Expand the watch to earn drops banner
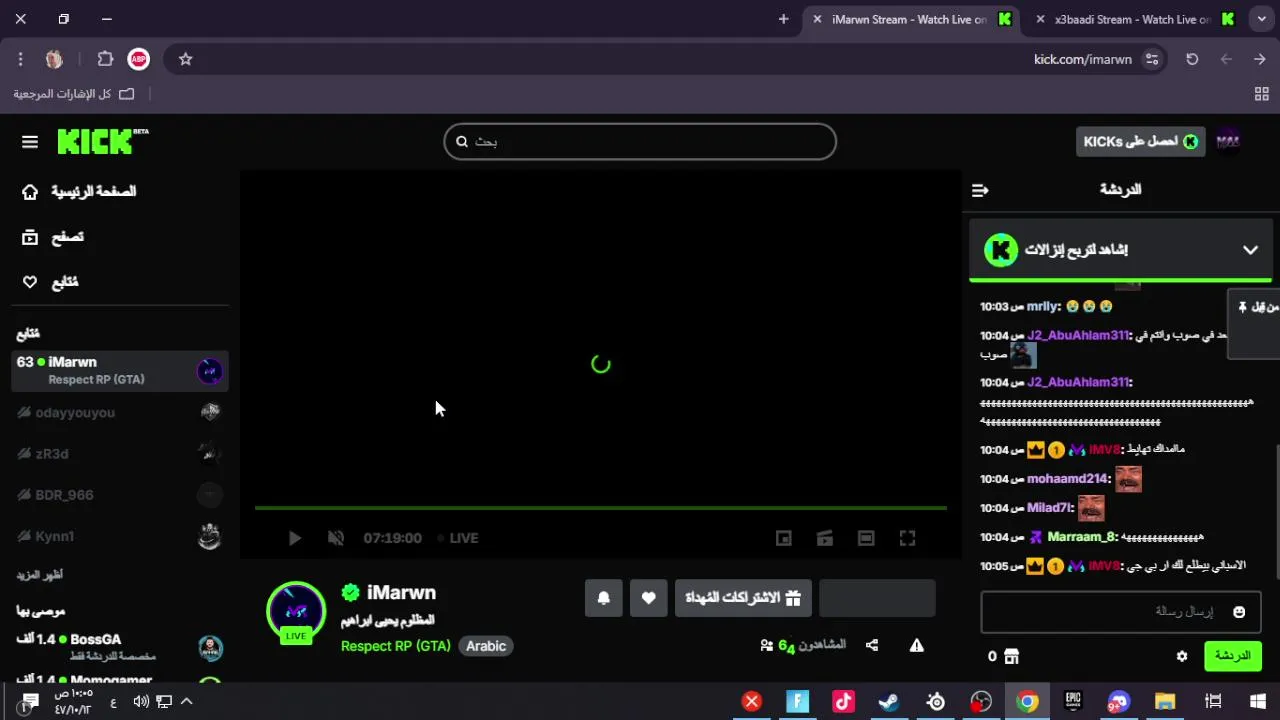Screen dimensions: 1280x720 pyautogui.click(x=1250, y=250)
